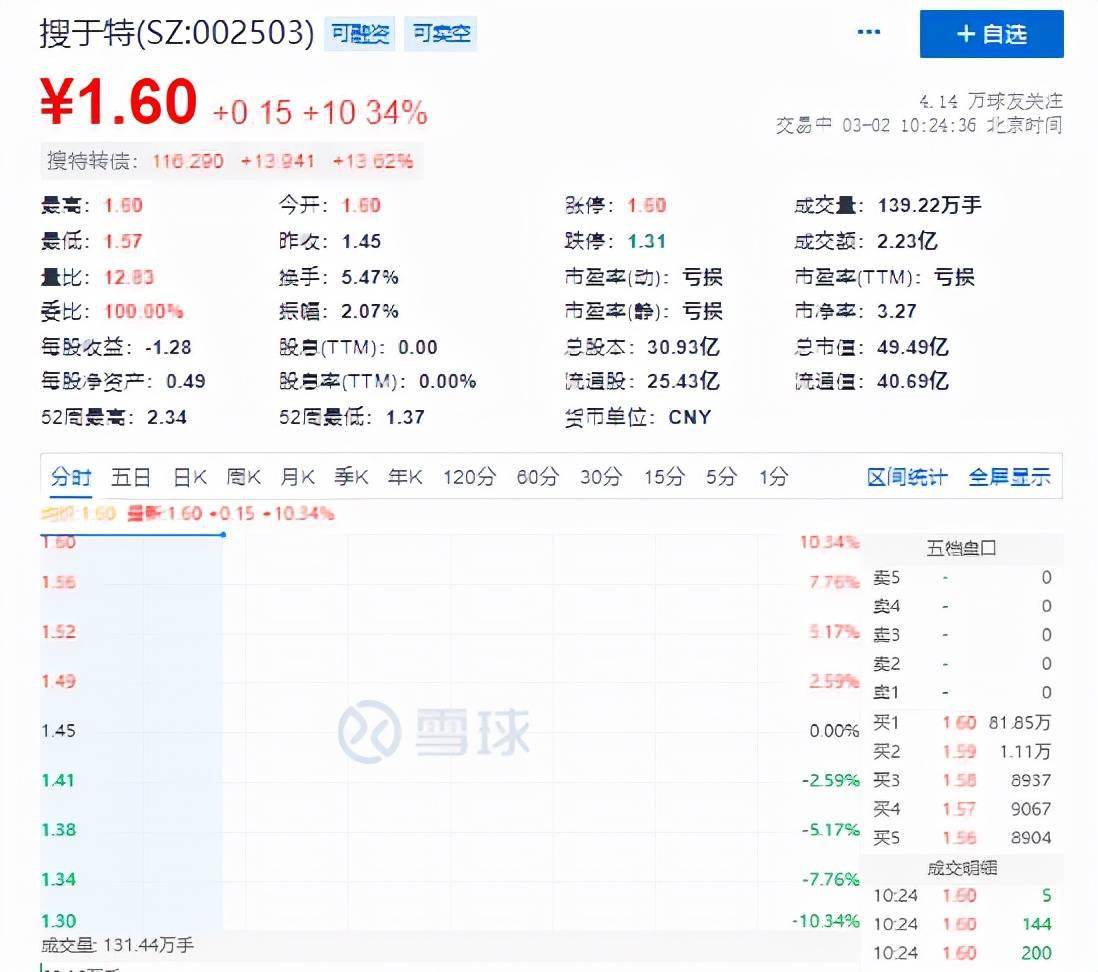Add 搜于特 to watchlist via 自选 button
Screen dimensions: 1098x972
point(990,34)
